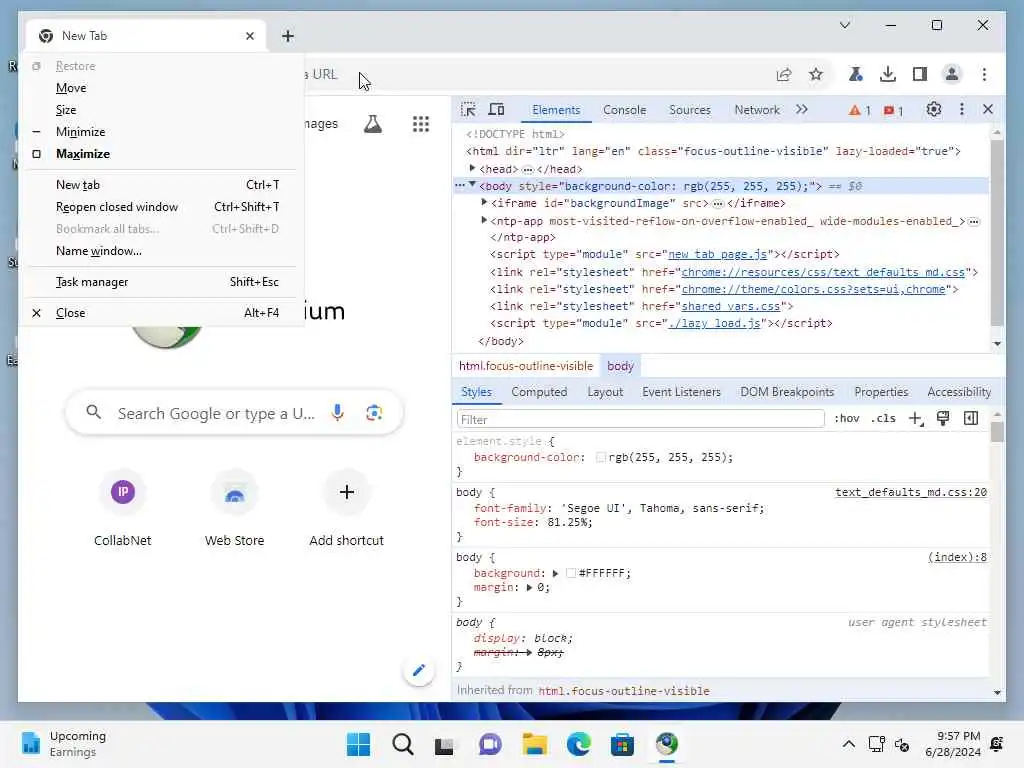
Task: Choose Name window... from the menu
Action: pyautogui.click(x=163, y=251)
